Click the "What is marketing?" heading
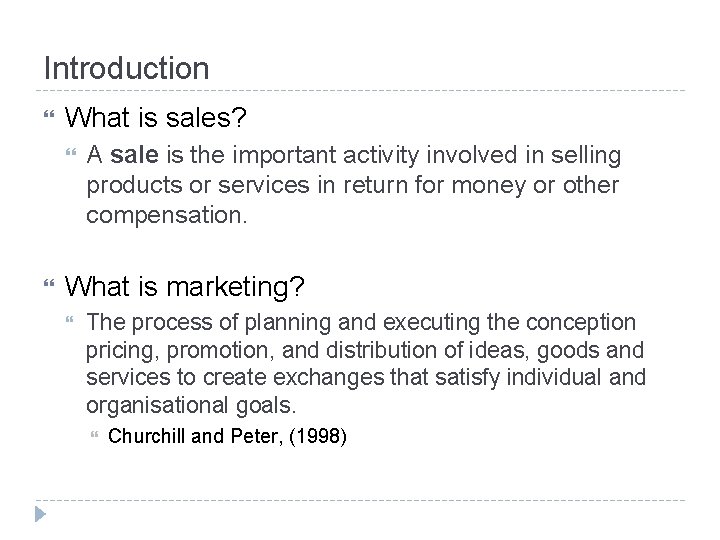 coord(185,288)
